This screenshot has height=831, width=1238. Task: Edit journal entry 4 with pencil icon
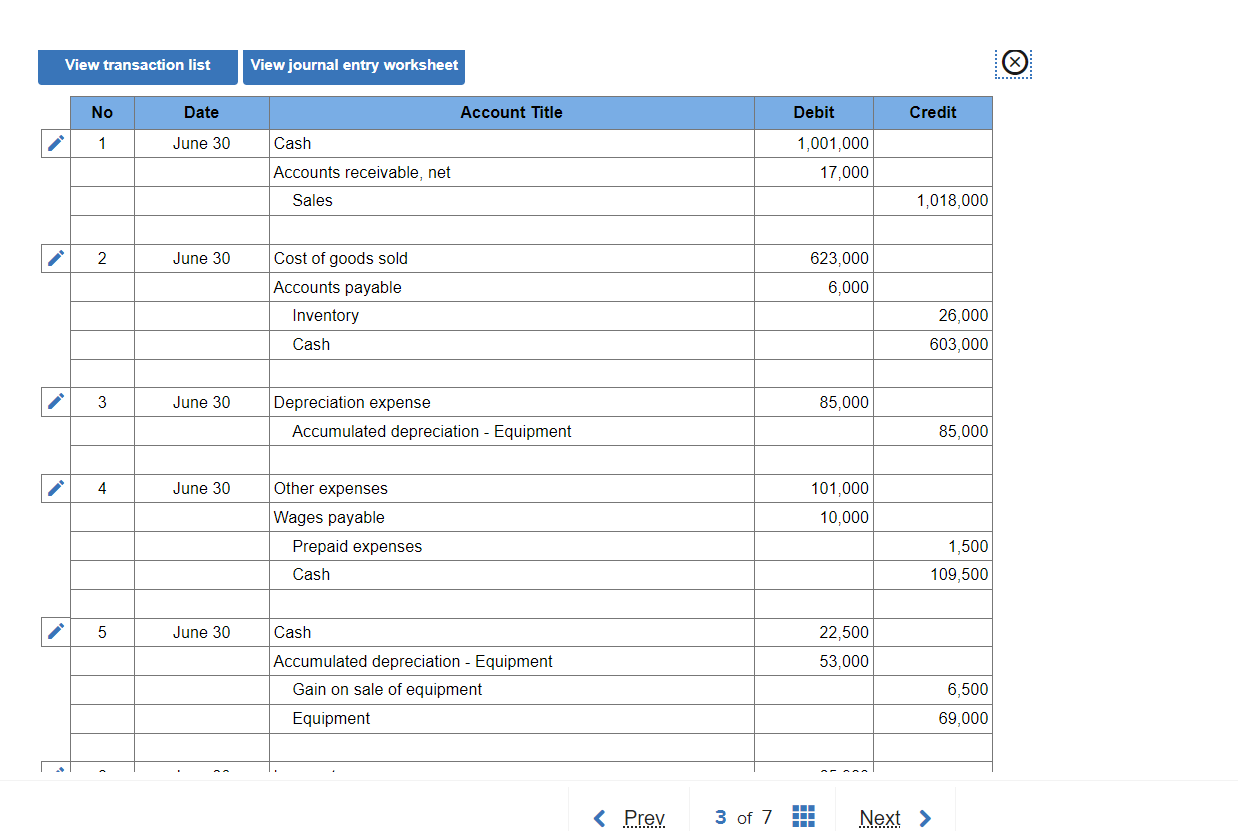click(x=56, y=489)
